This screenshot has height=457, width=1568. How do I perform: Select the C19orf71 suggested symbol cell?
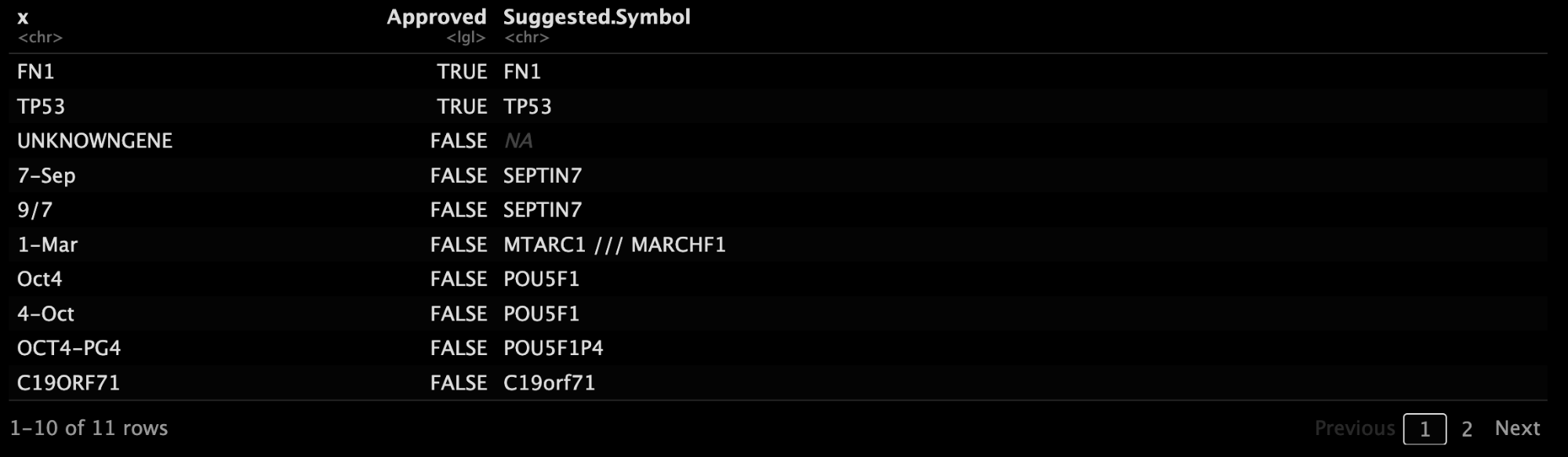tap(549, 383)
